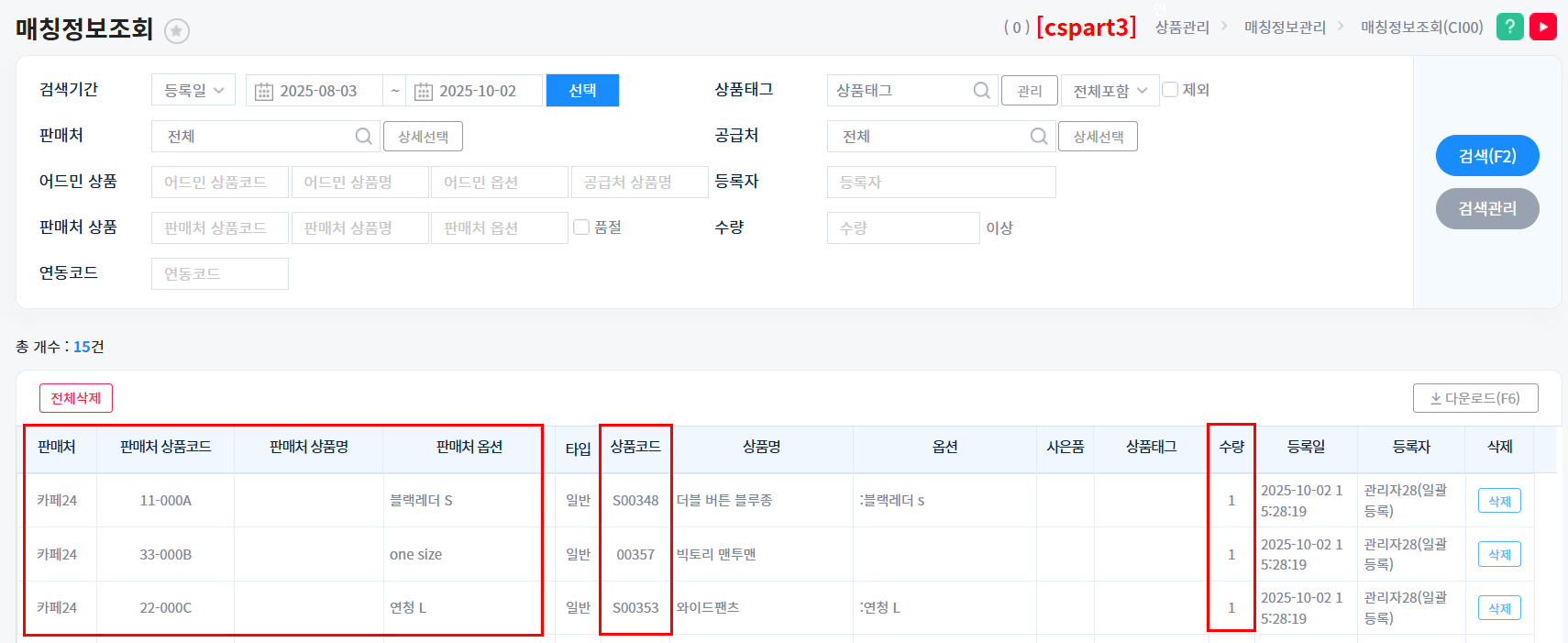The width and height of the screenshot is (1568, 643).
Task: Go to 상품관리 in the breadcrumb
Action: click(1182, 28)
